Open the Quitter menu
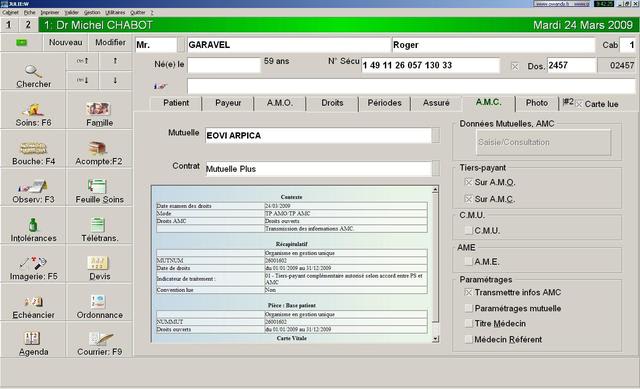This screenshot has height=389, width=640. click(x=138, y=13)
